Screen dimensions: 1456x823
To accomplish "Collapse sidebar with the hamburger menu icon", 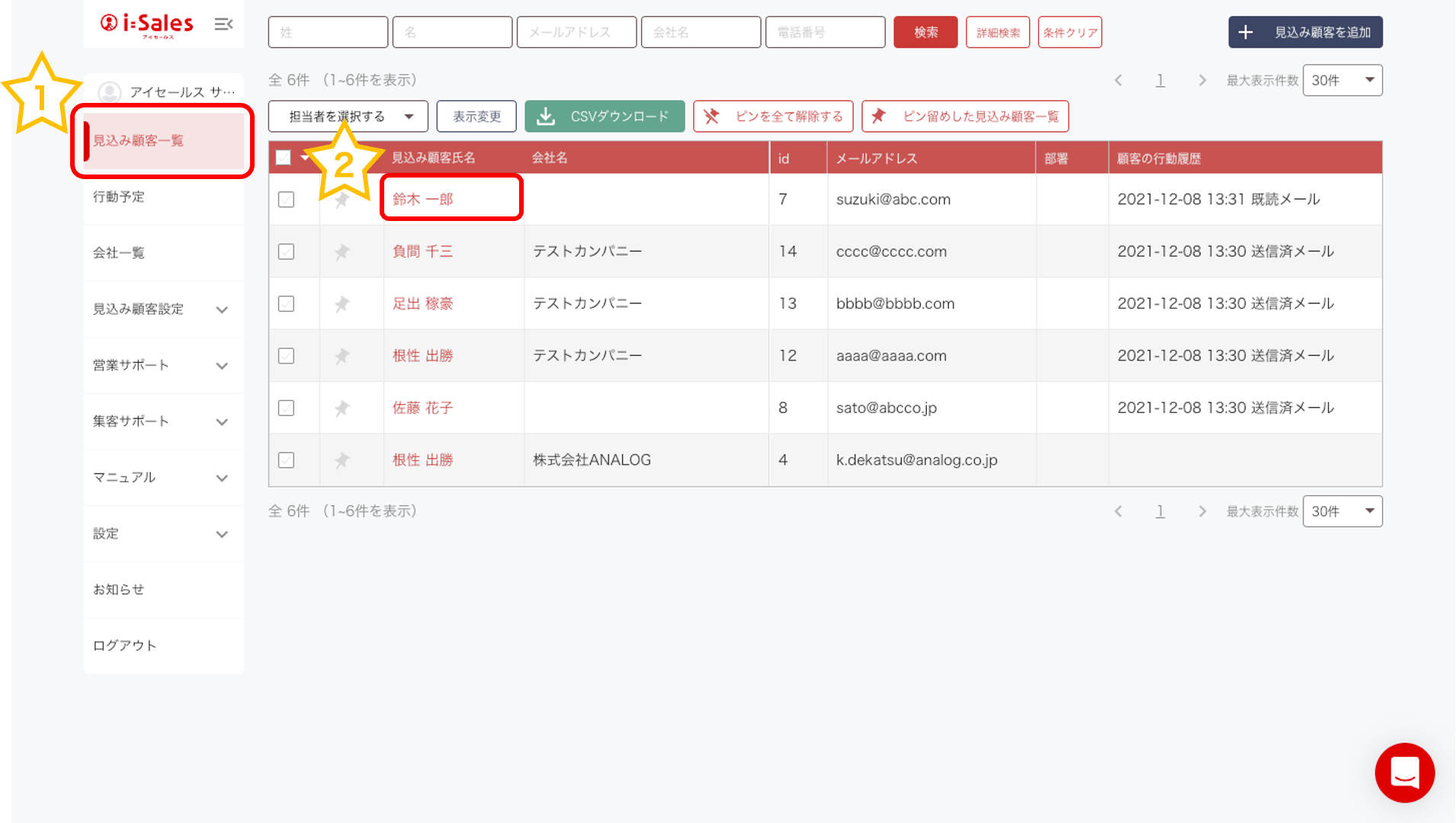I will click(x=223, y=24).
